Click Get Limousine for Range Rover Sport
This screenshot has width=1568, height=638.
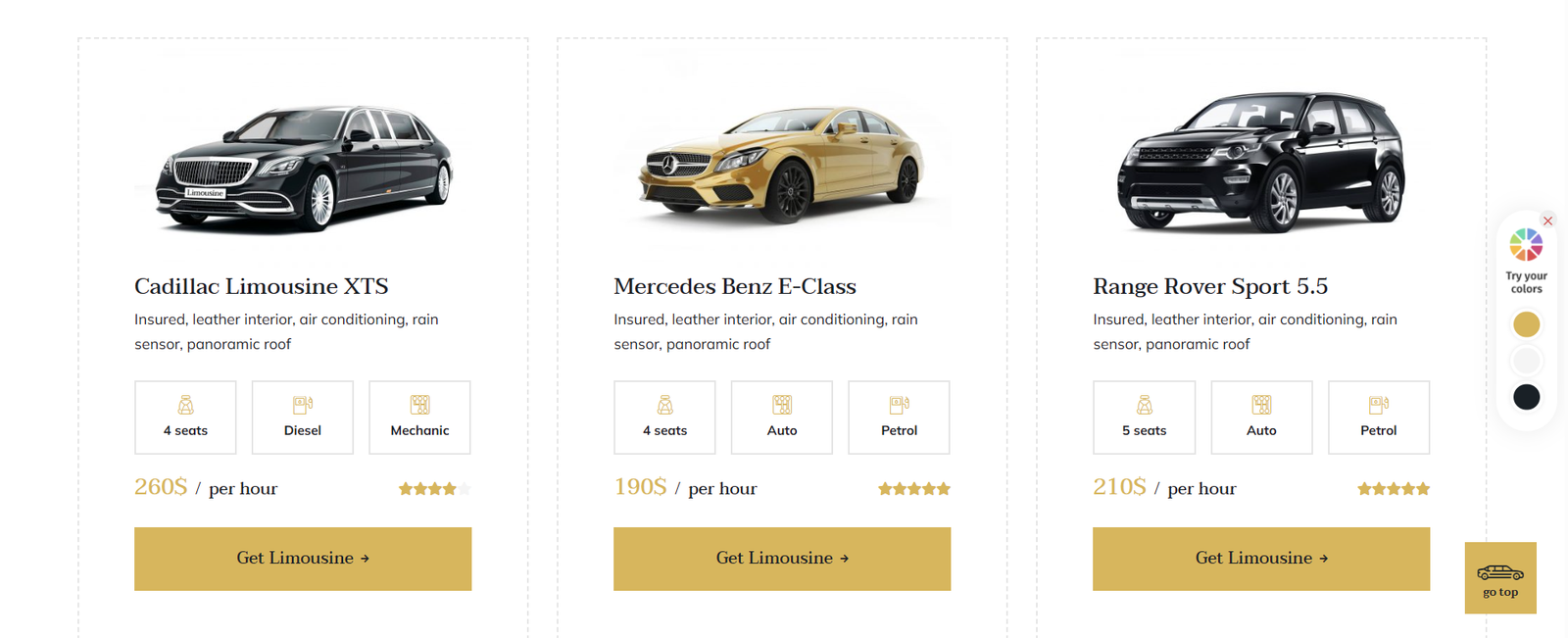click(1261, 559)
